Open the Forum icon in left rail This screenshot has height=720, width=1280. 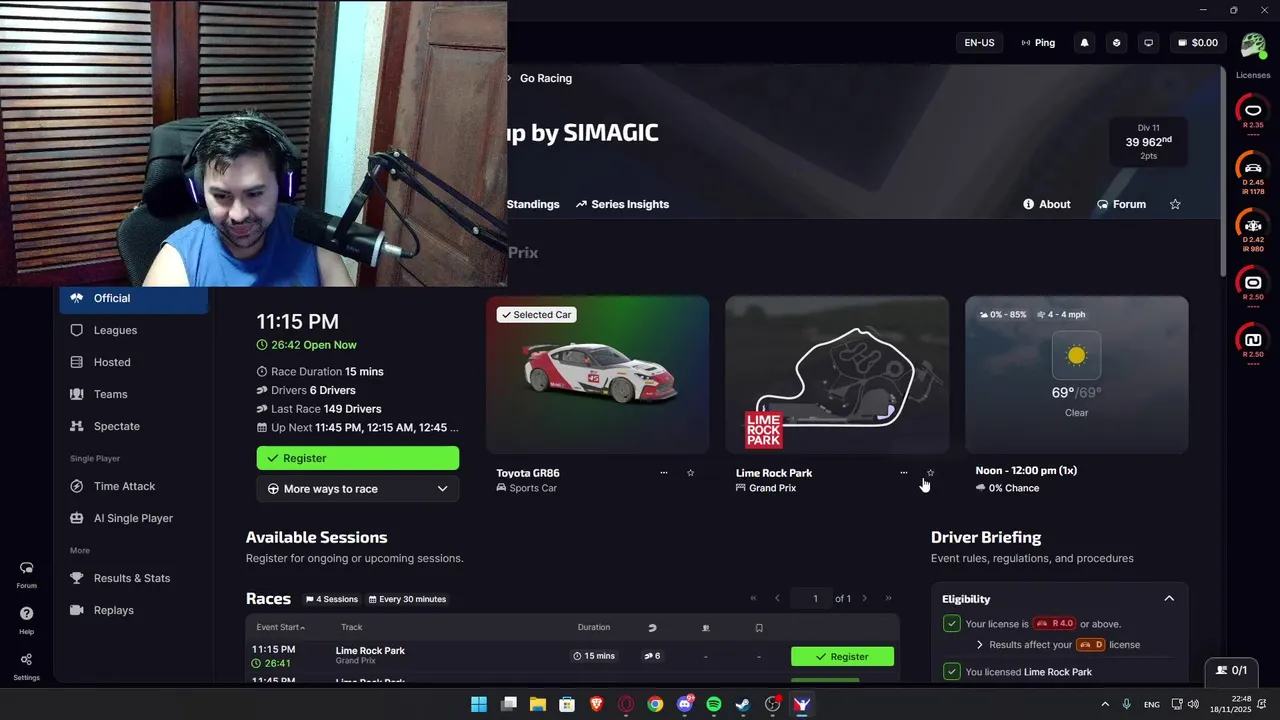click(26, 574)
